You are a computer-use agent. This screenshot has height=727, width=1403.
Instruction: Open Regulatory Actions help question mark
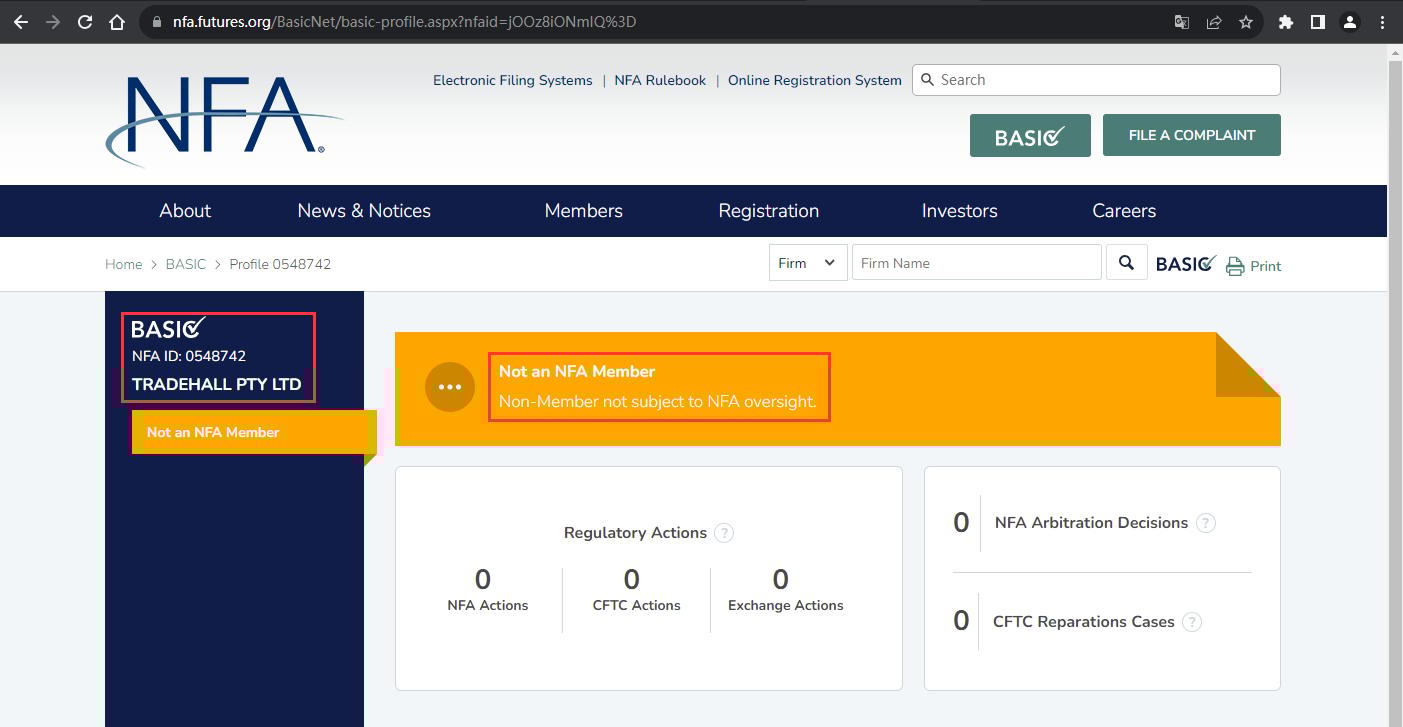pyautogui.click(x=724, y=533)
